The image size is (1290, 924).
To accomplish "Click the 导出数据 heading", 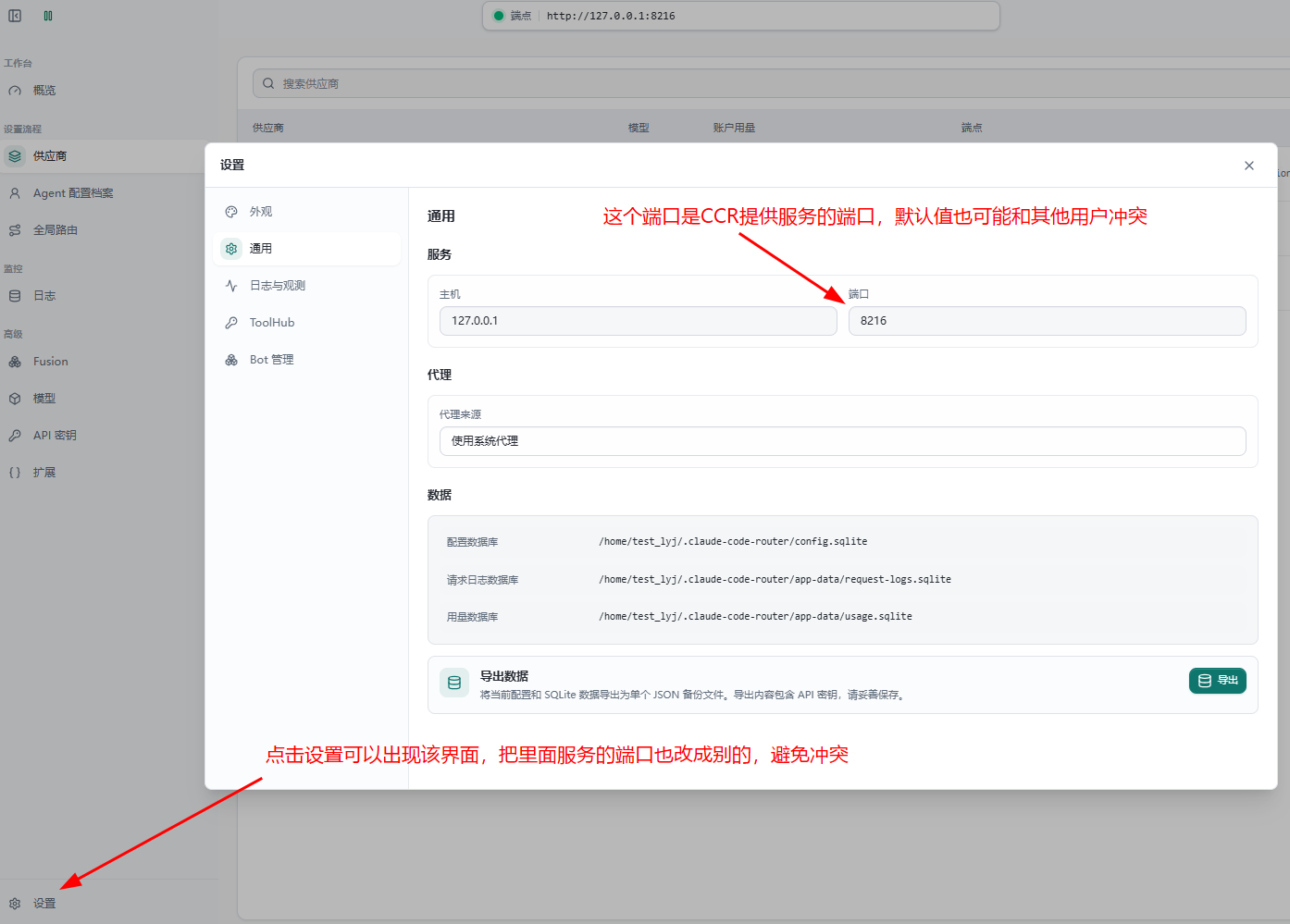I will 504,676.
